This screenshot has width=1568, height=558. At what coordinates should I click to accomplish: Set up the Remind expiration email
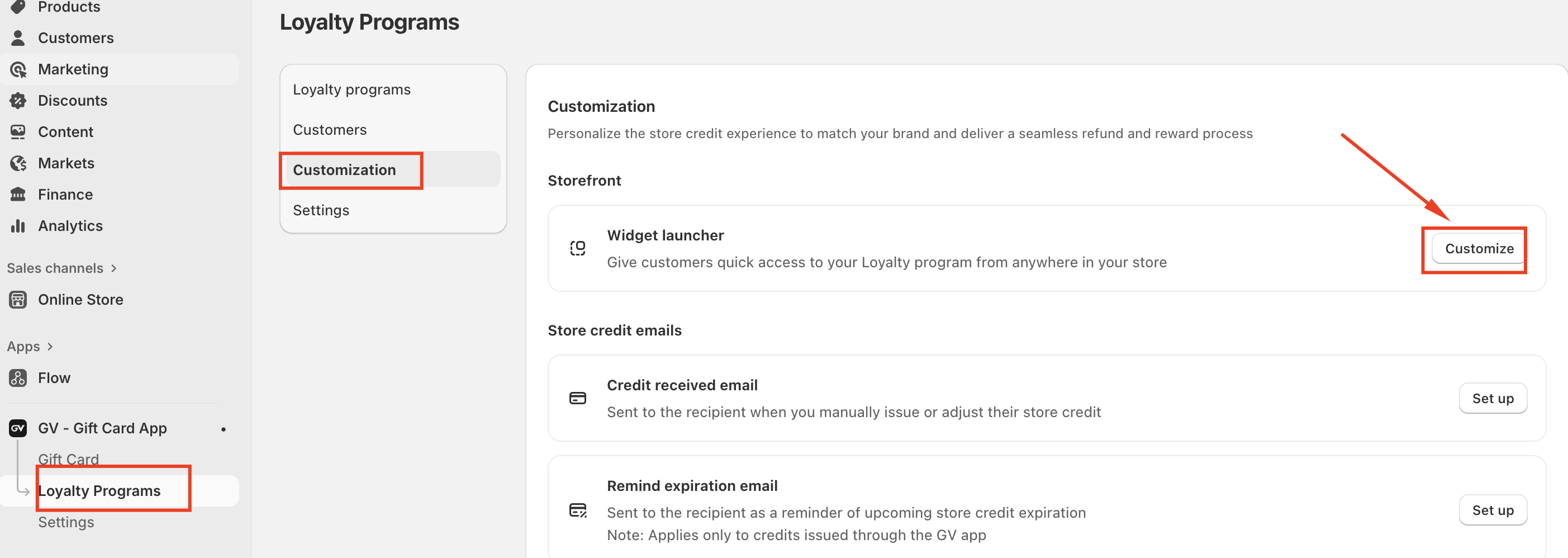[1492, 510]
